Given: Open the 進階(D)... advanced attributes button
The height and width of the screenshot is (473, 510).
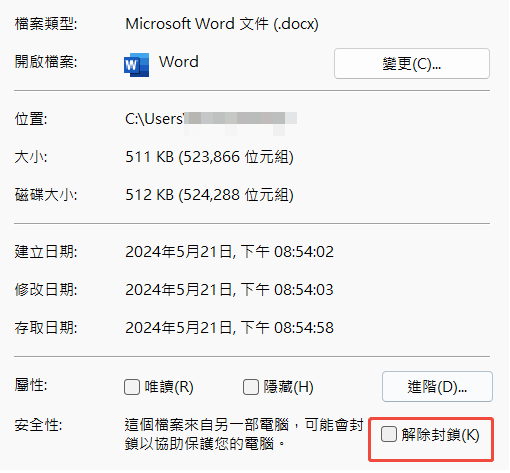Looking at the screenshot, I should tap(438, 387).
